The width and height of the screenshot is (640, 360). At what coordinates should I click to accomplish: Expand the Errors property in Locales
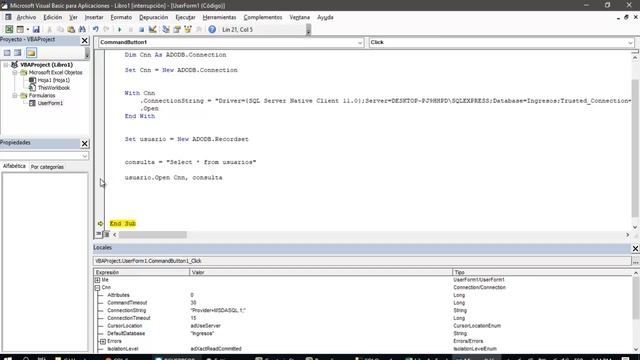(103, 341)
